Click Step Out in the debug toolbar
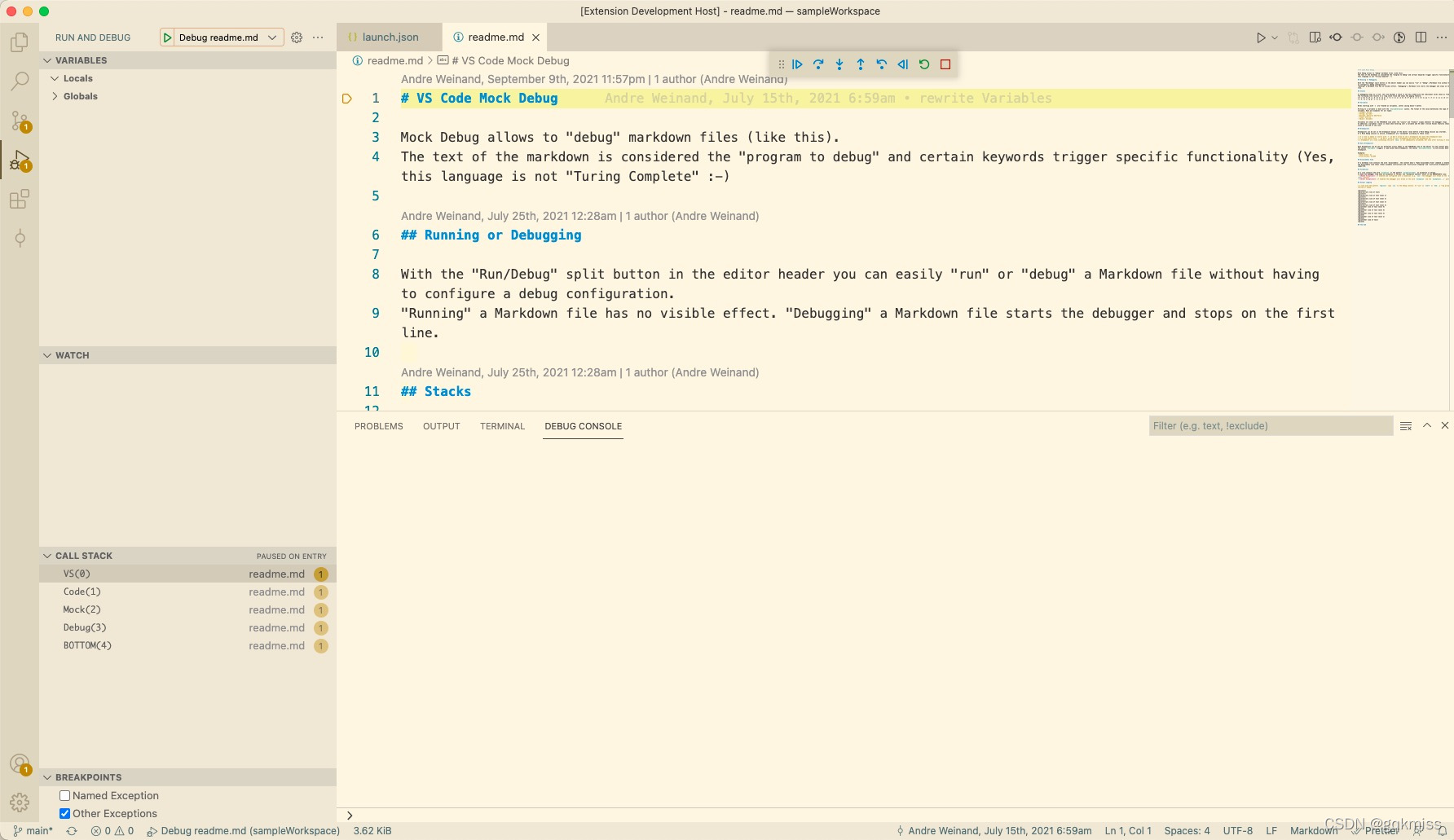The image size is (1454, 840). [861, 64]
